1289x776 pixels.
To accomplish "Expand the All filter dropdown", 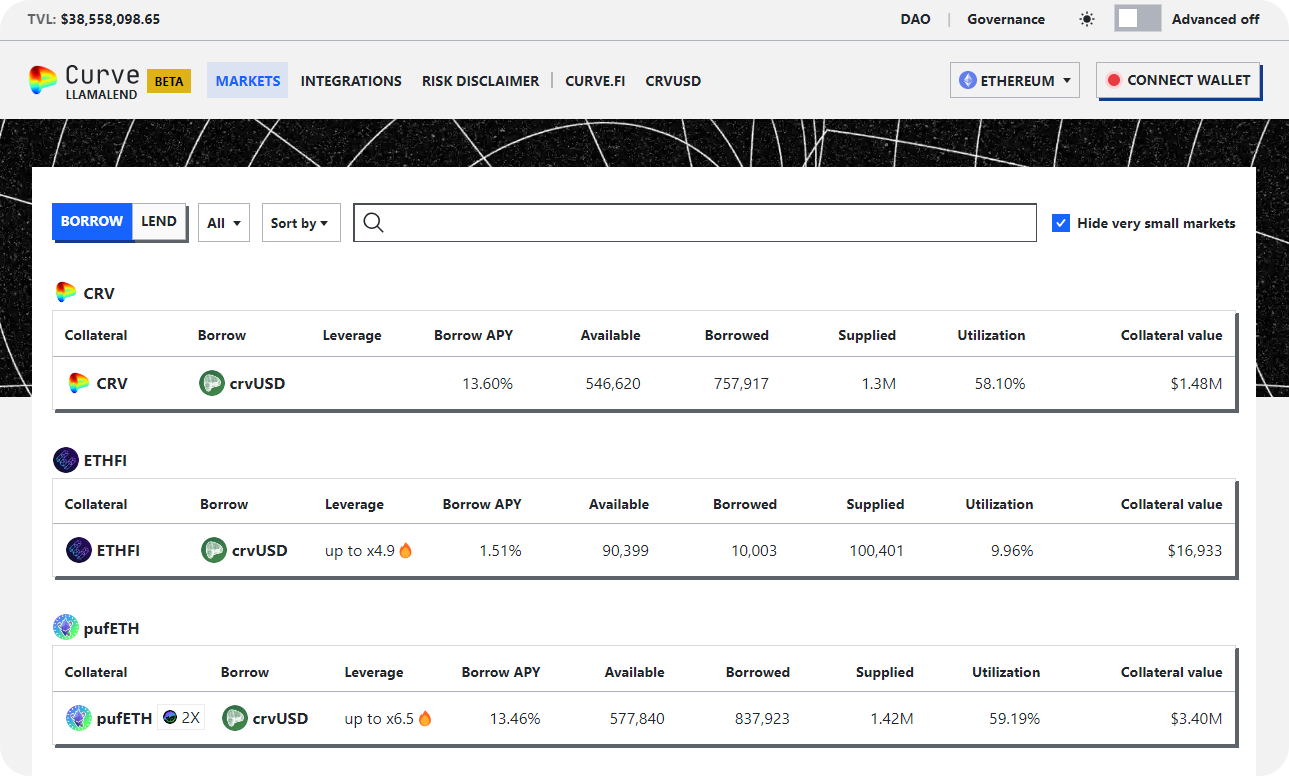I will tap(224, 223).
